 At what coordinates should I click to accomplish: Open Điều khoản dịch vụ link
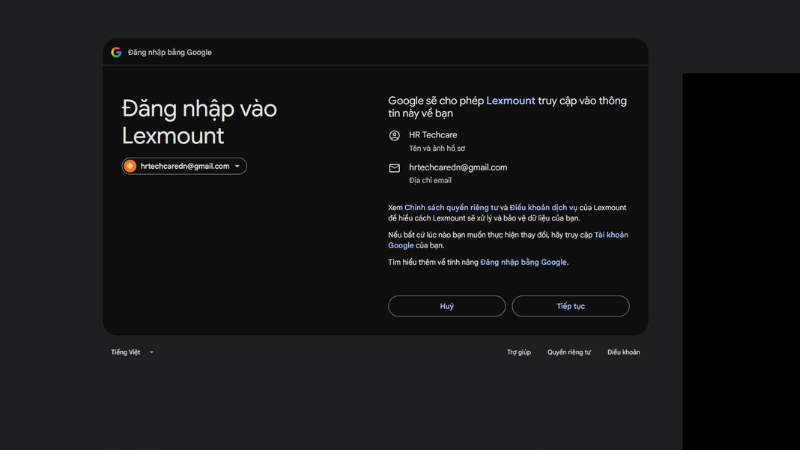point(543,208)
